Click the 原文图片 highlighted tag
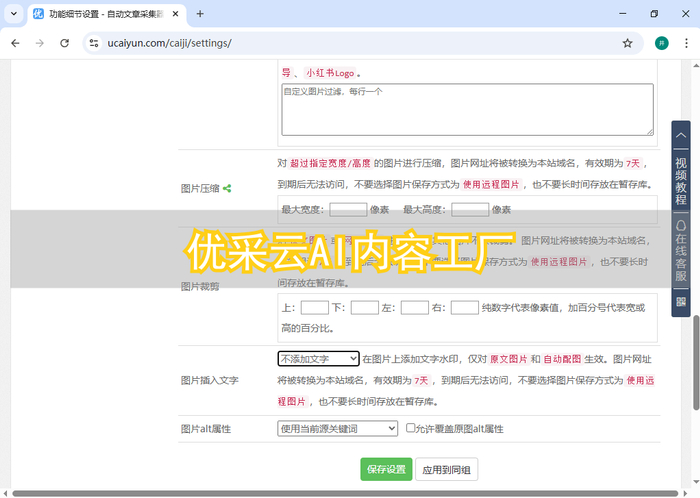 508,359
